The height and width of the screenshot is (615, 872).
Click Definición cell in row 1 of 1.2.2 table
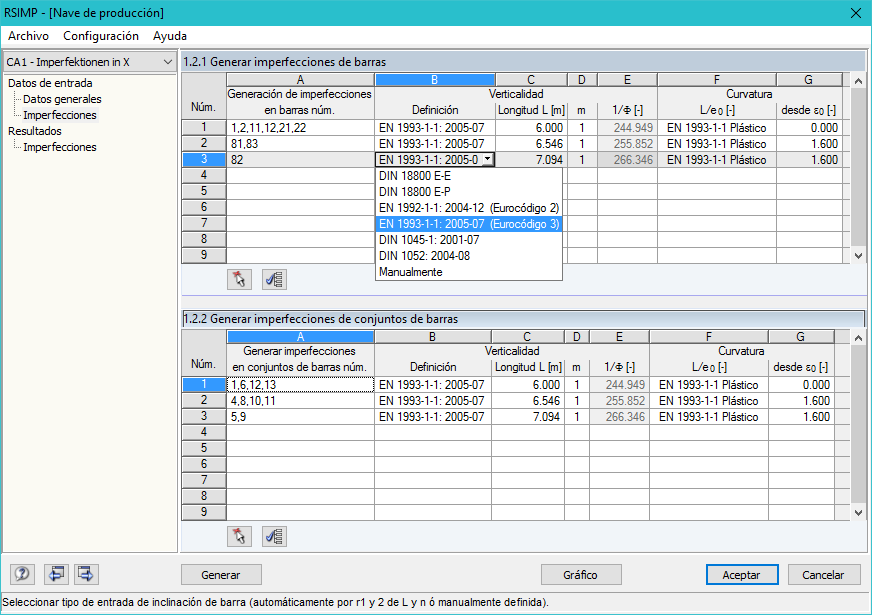pyautogui.click(x=433, y=385)
